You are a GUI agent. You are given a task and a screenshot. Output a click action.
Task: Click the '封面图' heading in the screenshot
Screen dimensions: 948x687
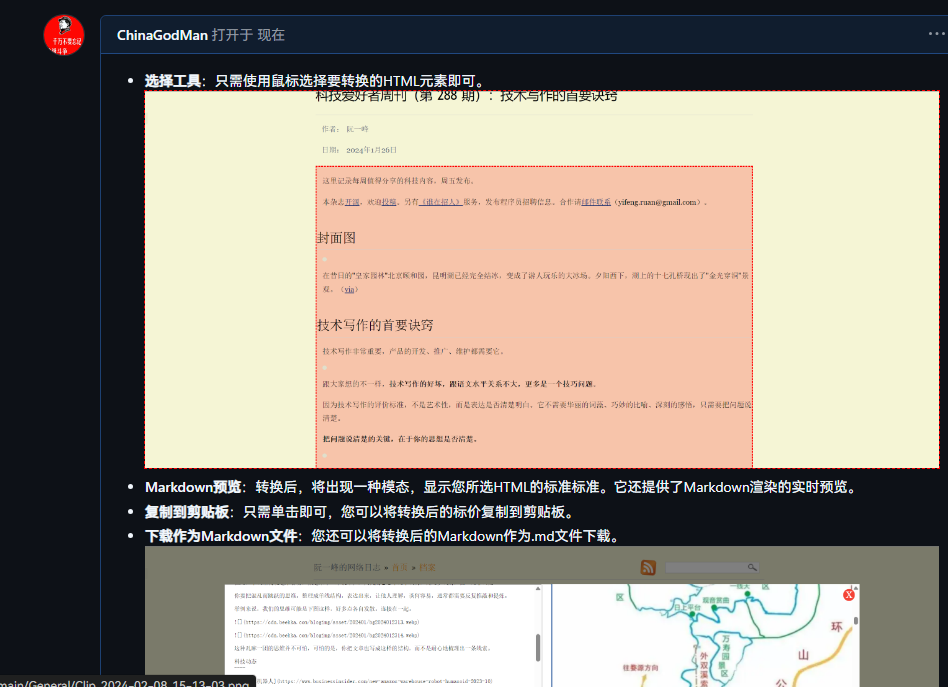336,238
